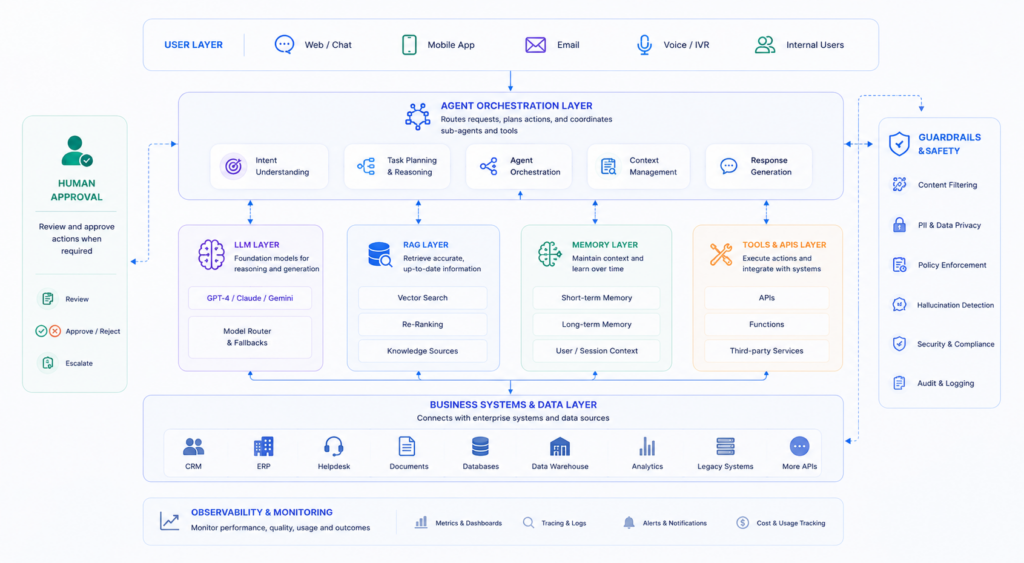Screen dimensions: 1024x563
Task: Click the Intent Understanding target icon
Action: click(x=233, y=166)
